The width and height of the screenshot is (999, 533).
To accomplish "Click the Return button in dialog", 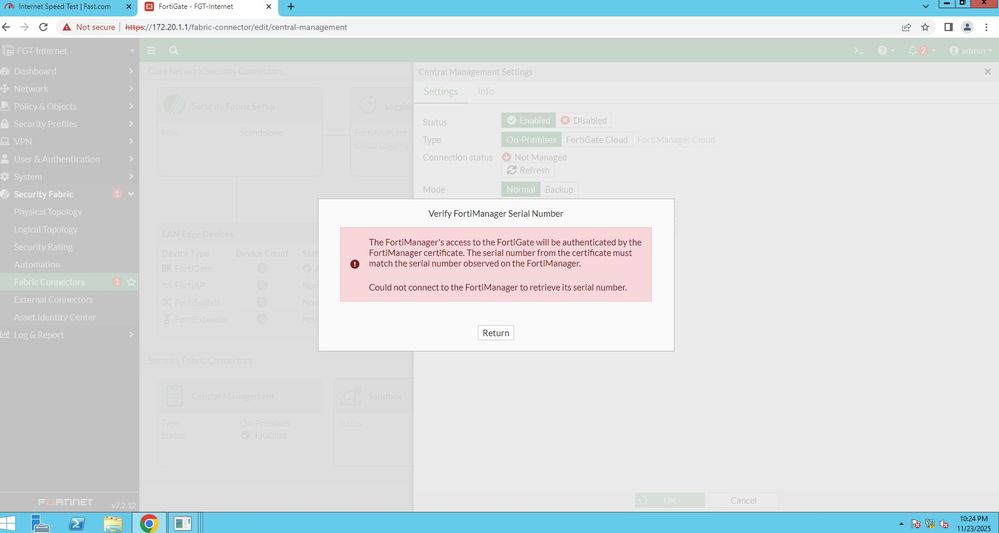I will pyautogui.click(x=496, y=332).
